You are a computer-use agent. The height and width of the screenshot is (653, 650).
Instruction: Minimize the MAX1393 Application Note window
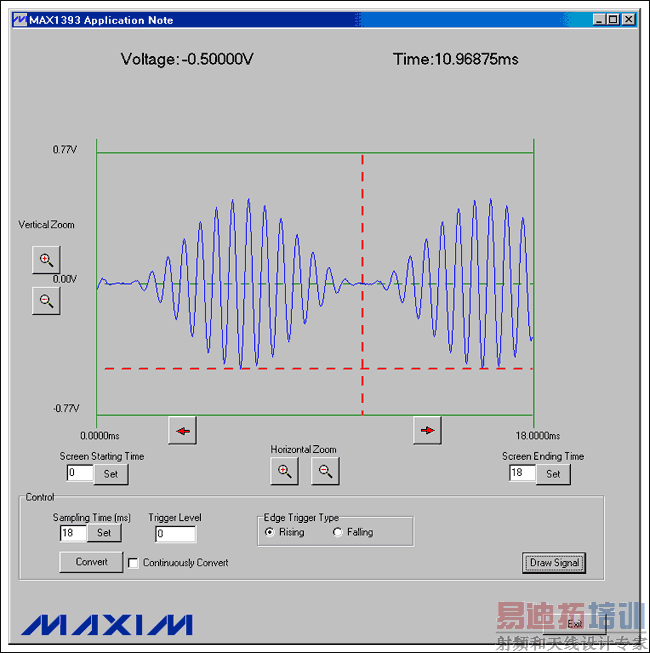click(x=599, y=20)
